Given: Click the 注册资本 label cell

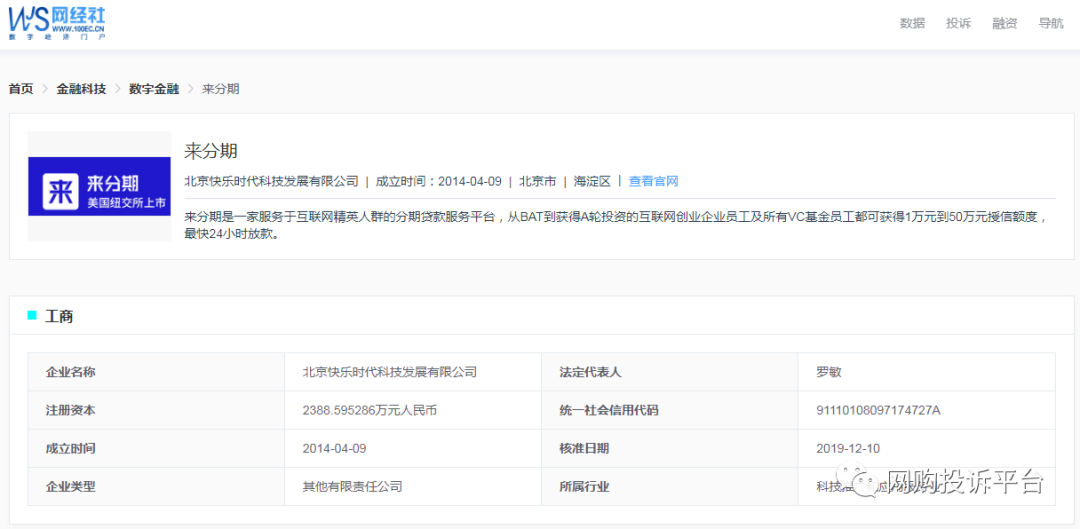Looking at the screenshot, I should [x=156, y=411].
